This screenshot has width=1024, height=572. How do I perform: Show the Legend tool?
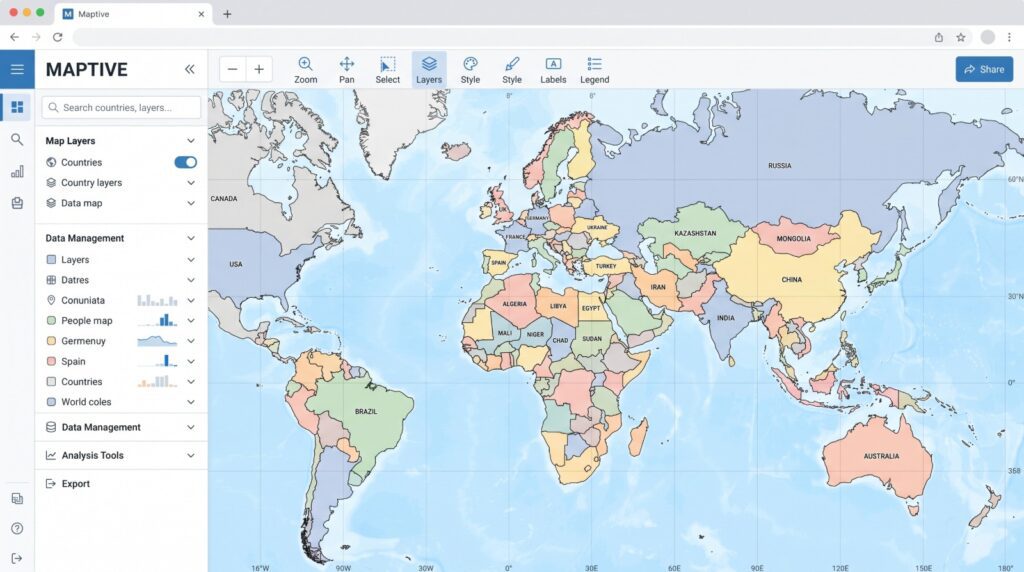click(x=594, y=70)
